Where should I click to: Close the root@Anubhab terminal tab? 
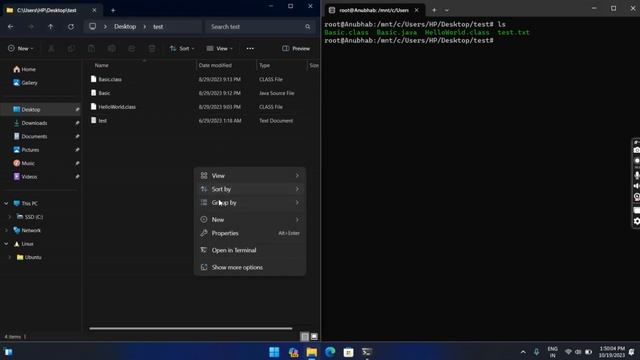click(x=416, y=10)
